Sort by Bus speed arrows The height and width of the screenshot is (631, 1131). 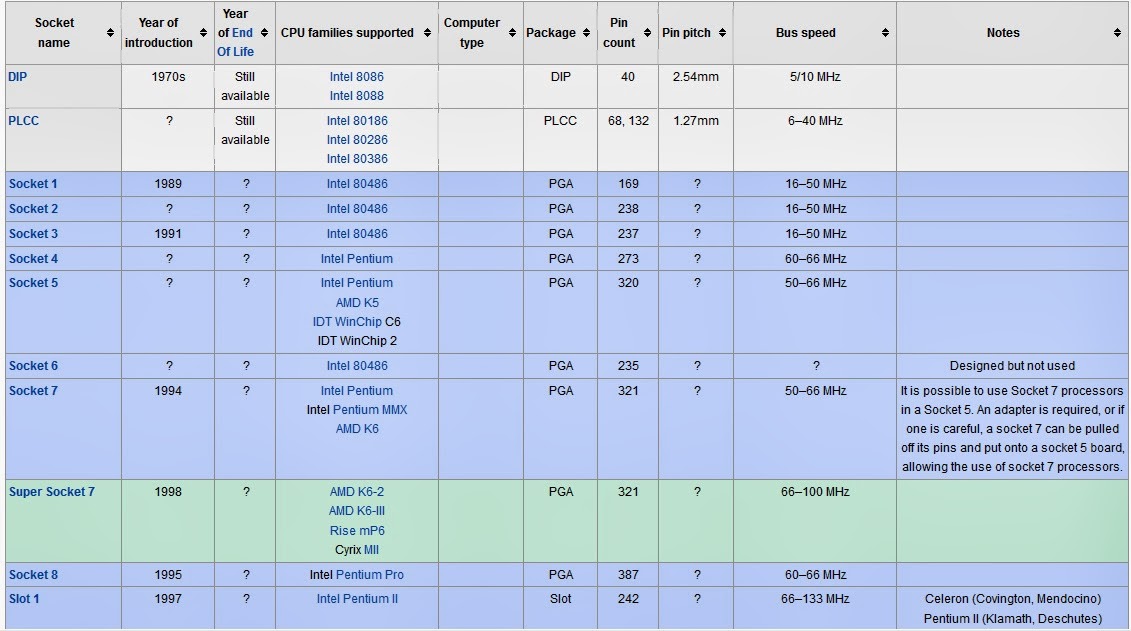885,32
